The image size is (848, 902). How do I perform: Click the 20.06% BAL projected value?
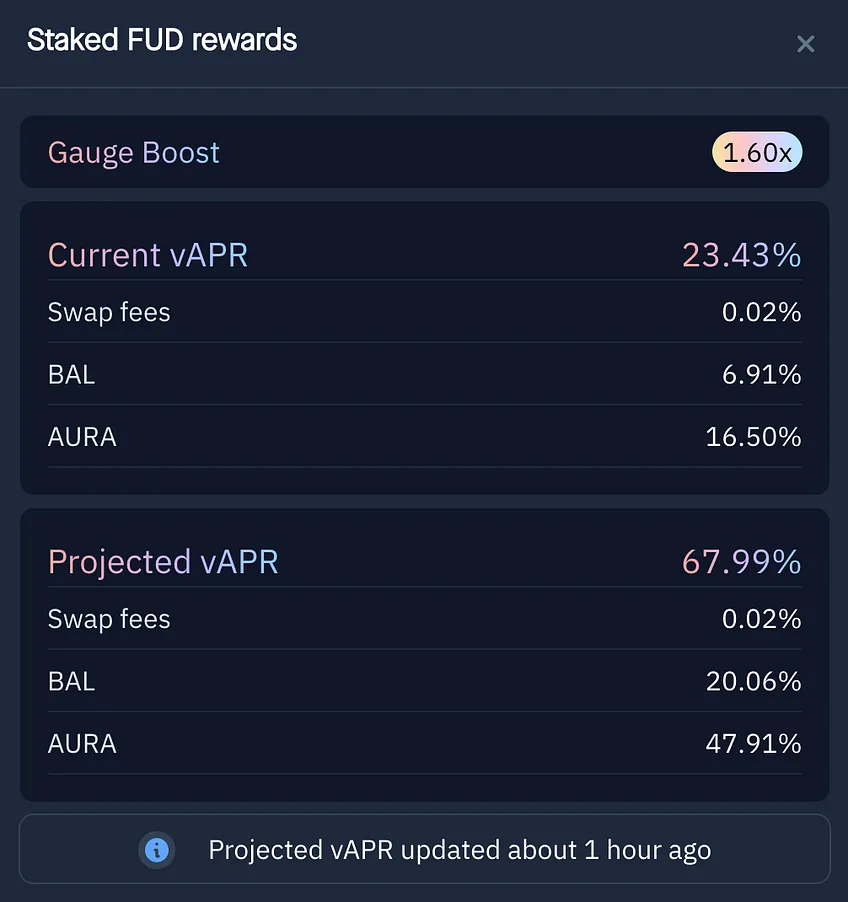point(753,681)
